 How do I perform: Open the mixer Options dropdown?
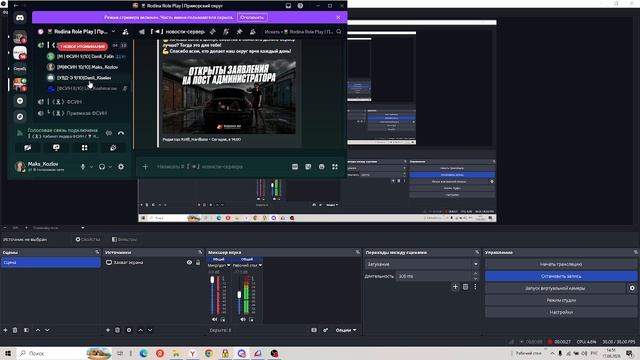pyautogui.click(x=346, y=330)
